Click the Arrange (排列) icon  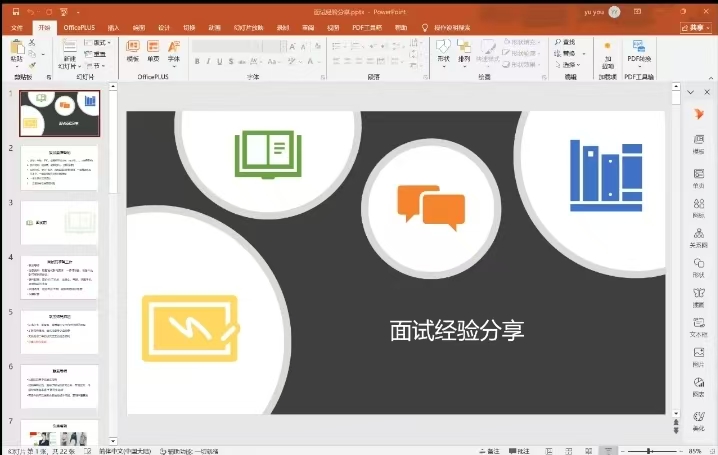(464, 51)
